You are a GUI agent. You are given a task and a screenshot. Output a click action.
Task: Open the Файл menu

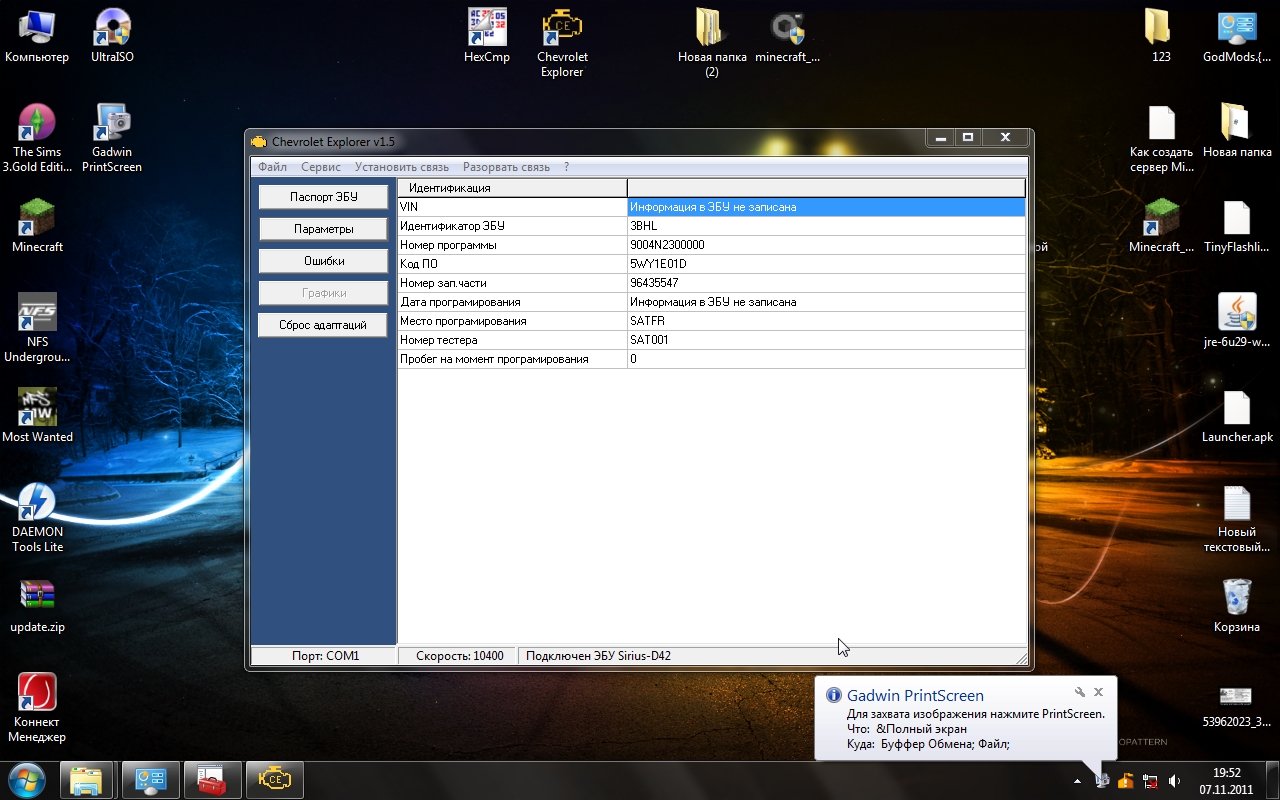tap(272, 167)
